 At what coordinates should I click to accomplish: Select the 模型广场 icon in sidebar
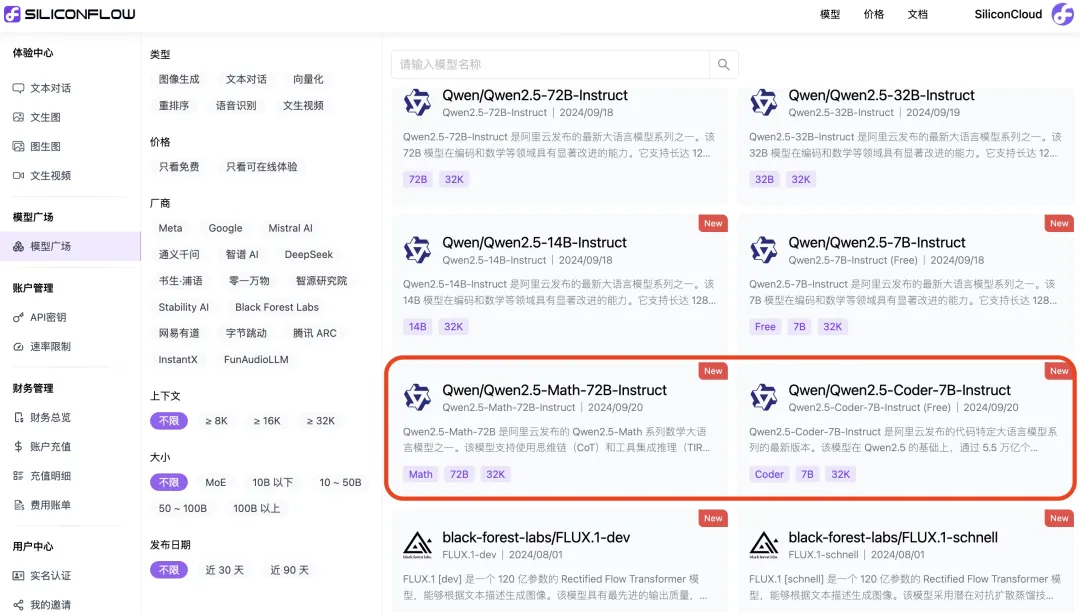(x=19, y=246)
